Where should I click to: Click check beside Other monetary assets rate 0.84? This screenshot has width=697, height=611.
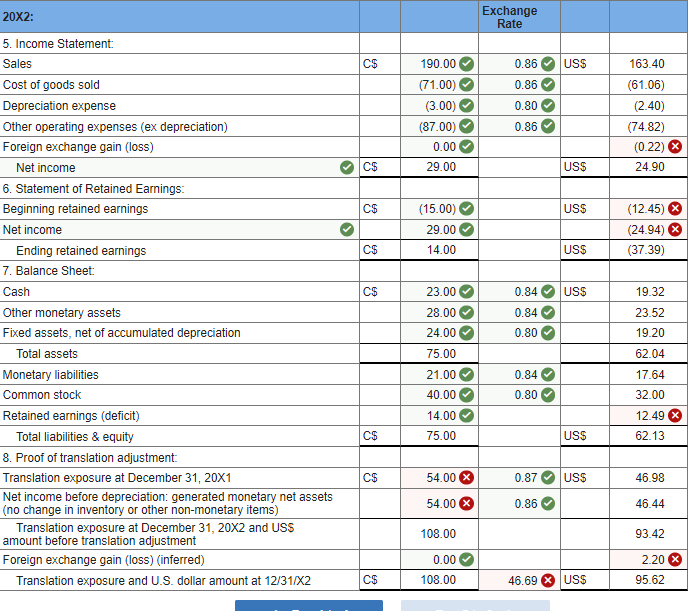tap(548, 313)
